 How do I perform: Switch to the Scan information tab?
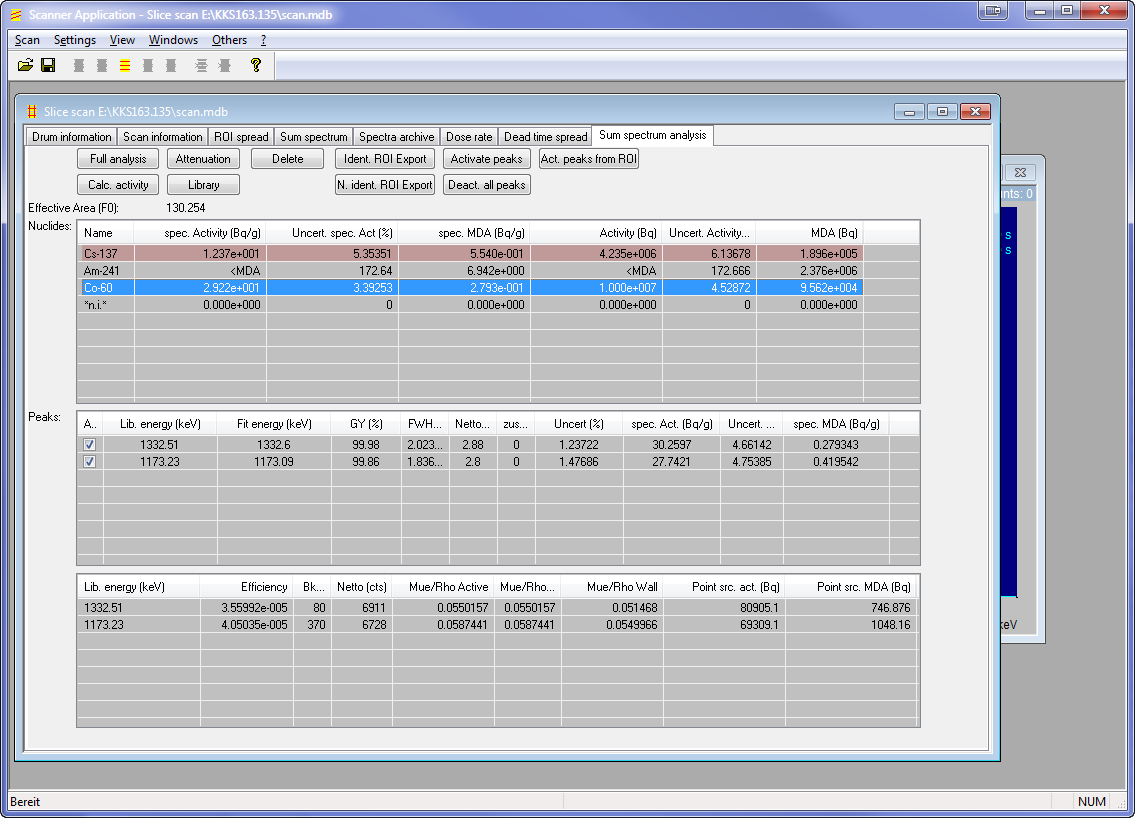[x=162, y=137]
